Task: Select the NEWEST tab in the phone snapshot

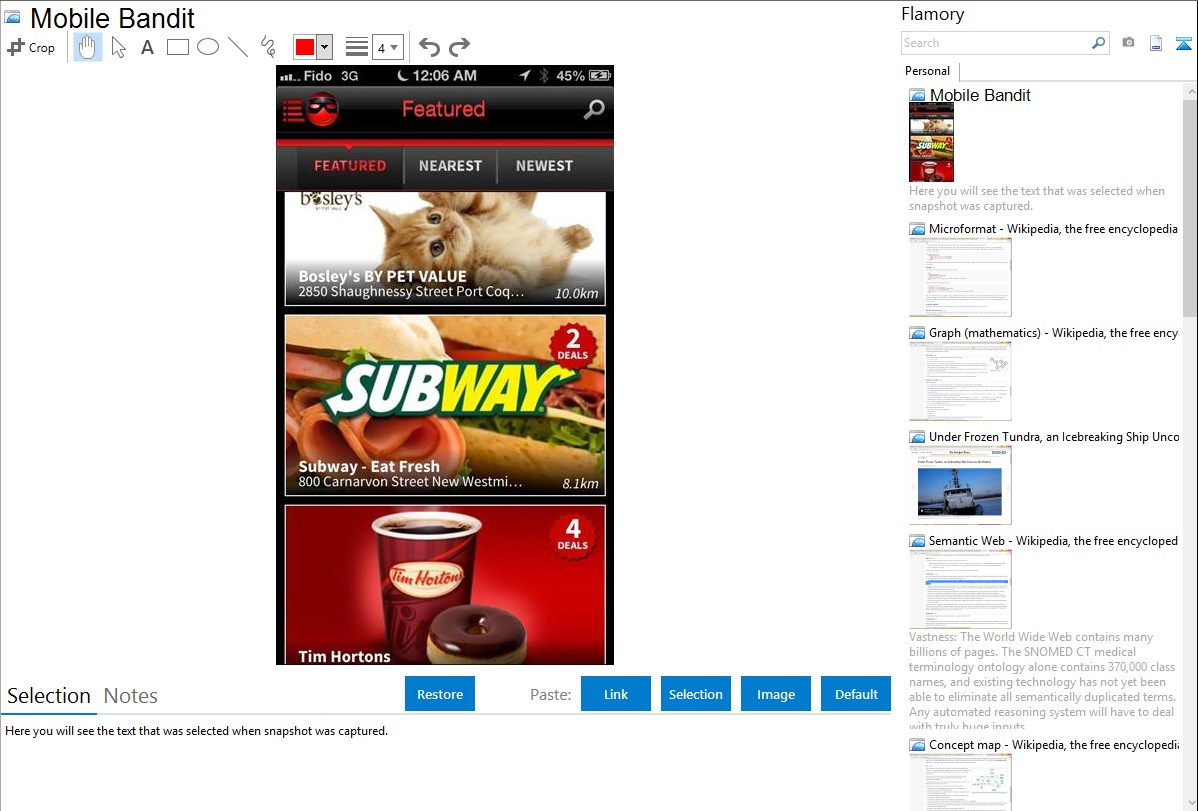Action: 544,166
